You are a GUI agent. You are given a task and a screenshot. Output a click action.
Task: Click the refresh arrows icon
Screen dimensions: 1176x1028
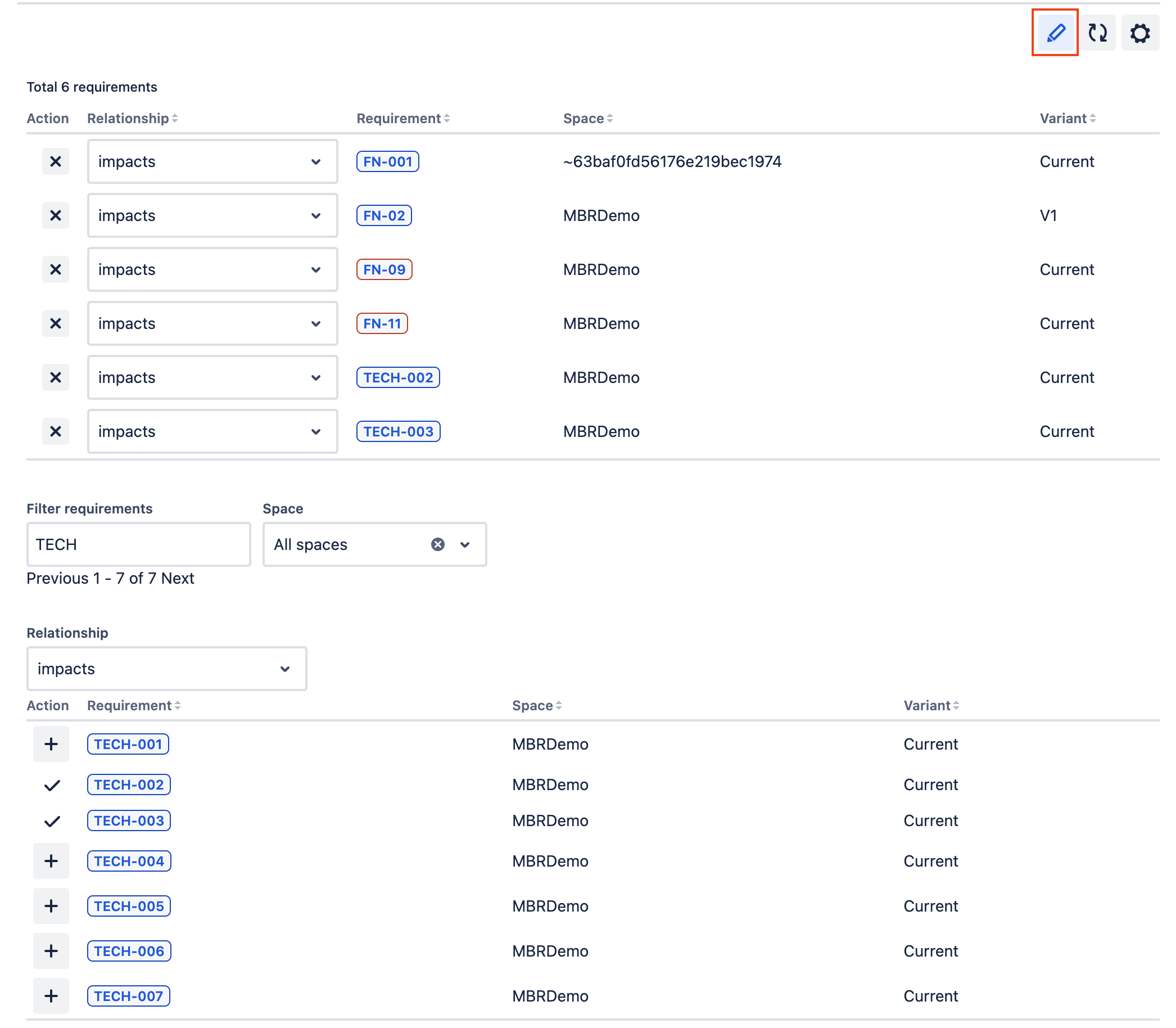(1097, 33)
